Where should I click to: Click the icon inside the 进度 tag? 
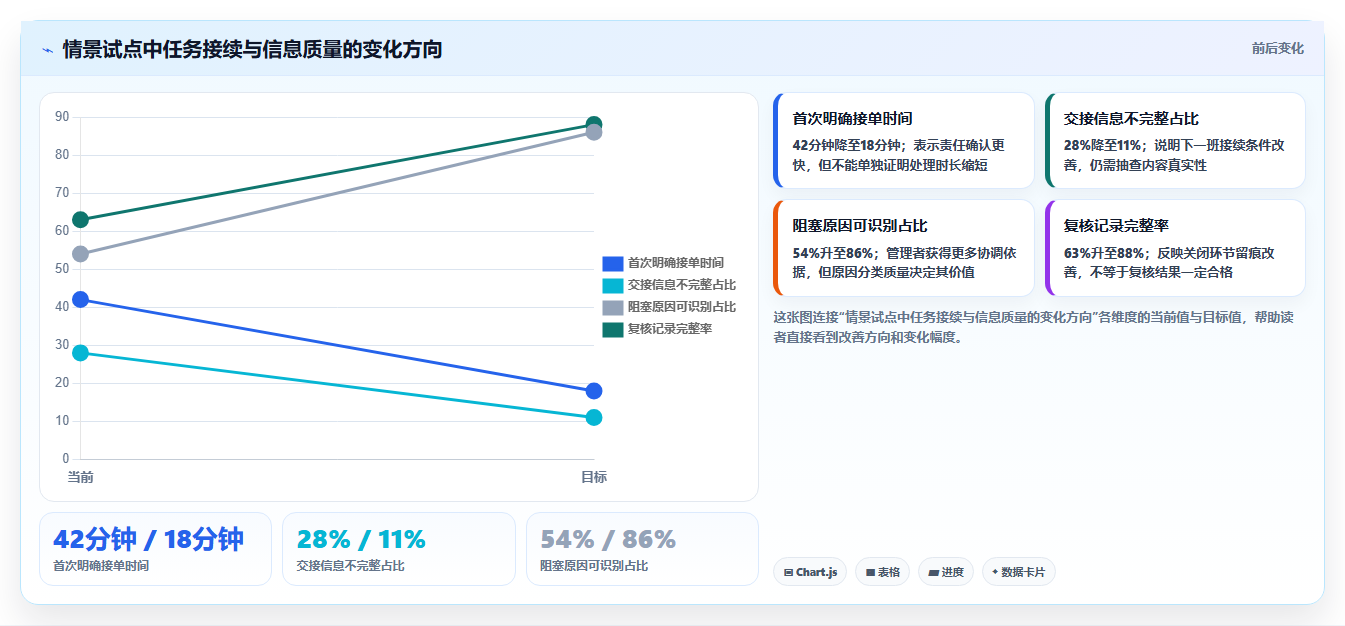pyautogui.click(x=933, y=573)
